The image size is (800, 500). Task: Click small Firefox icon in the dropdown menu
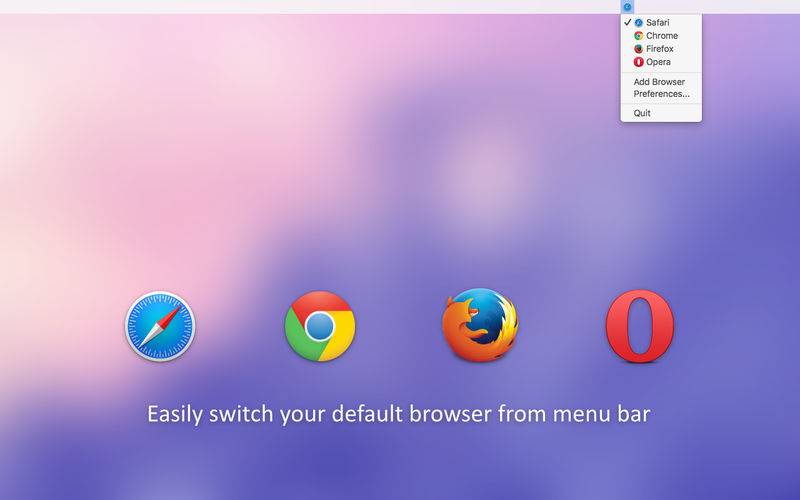(639, 48)
